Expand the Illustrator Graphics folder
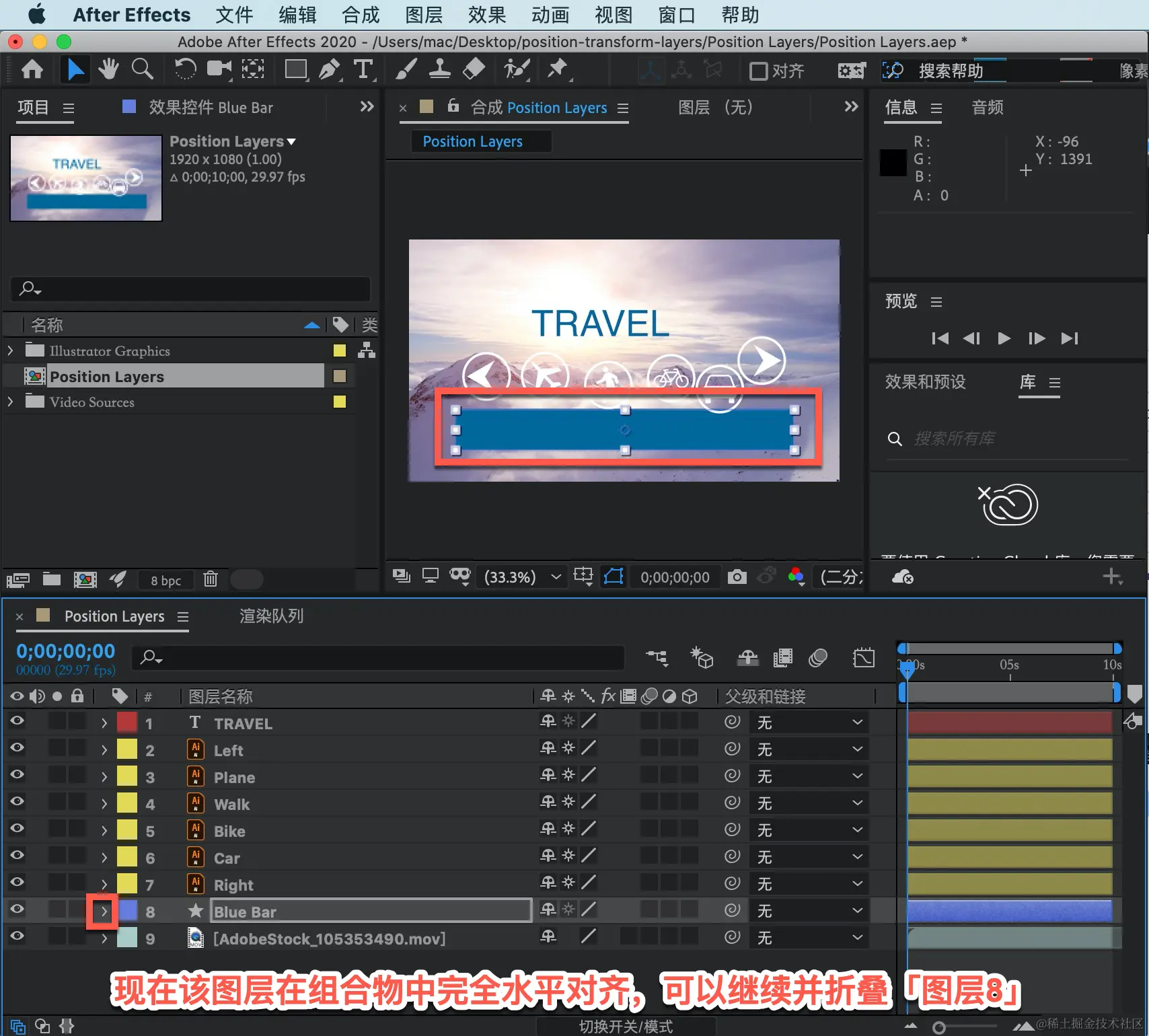This screenshot has height=1036, width=1149. tap(10, 350)
